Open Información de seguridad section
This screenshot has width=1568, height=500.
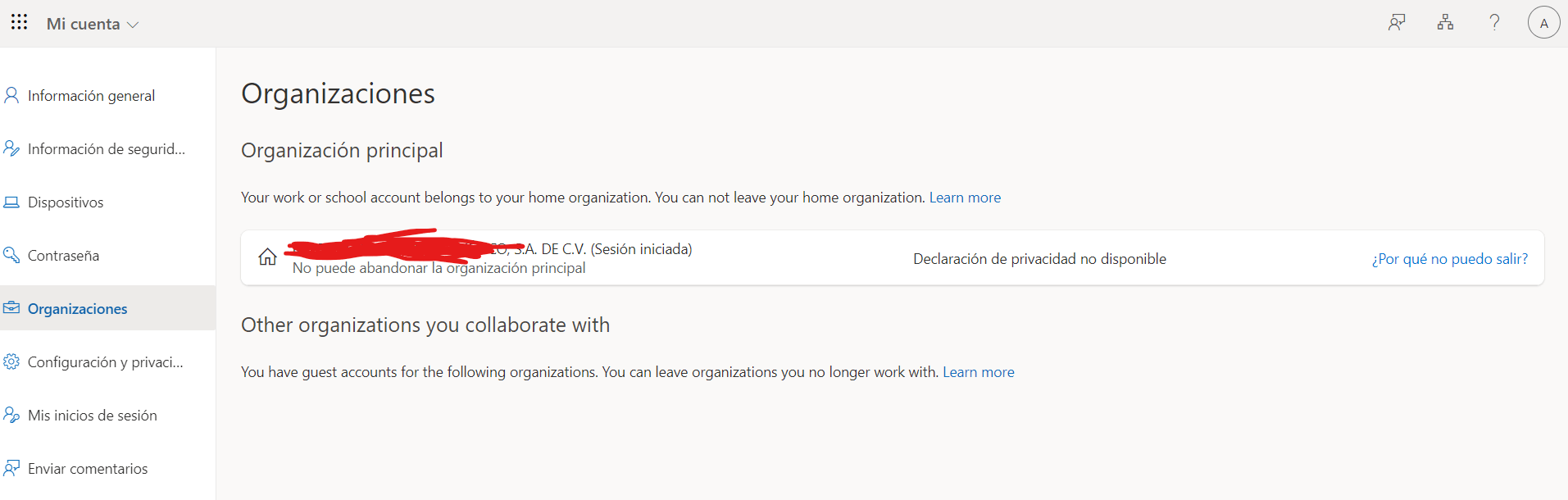106,149
